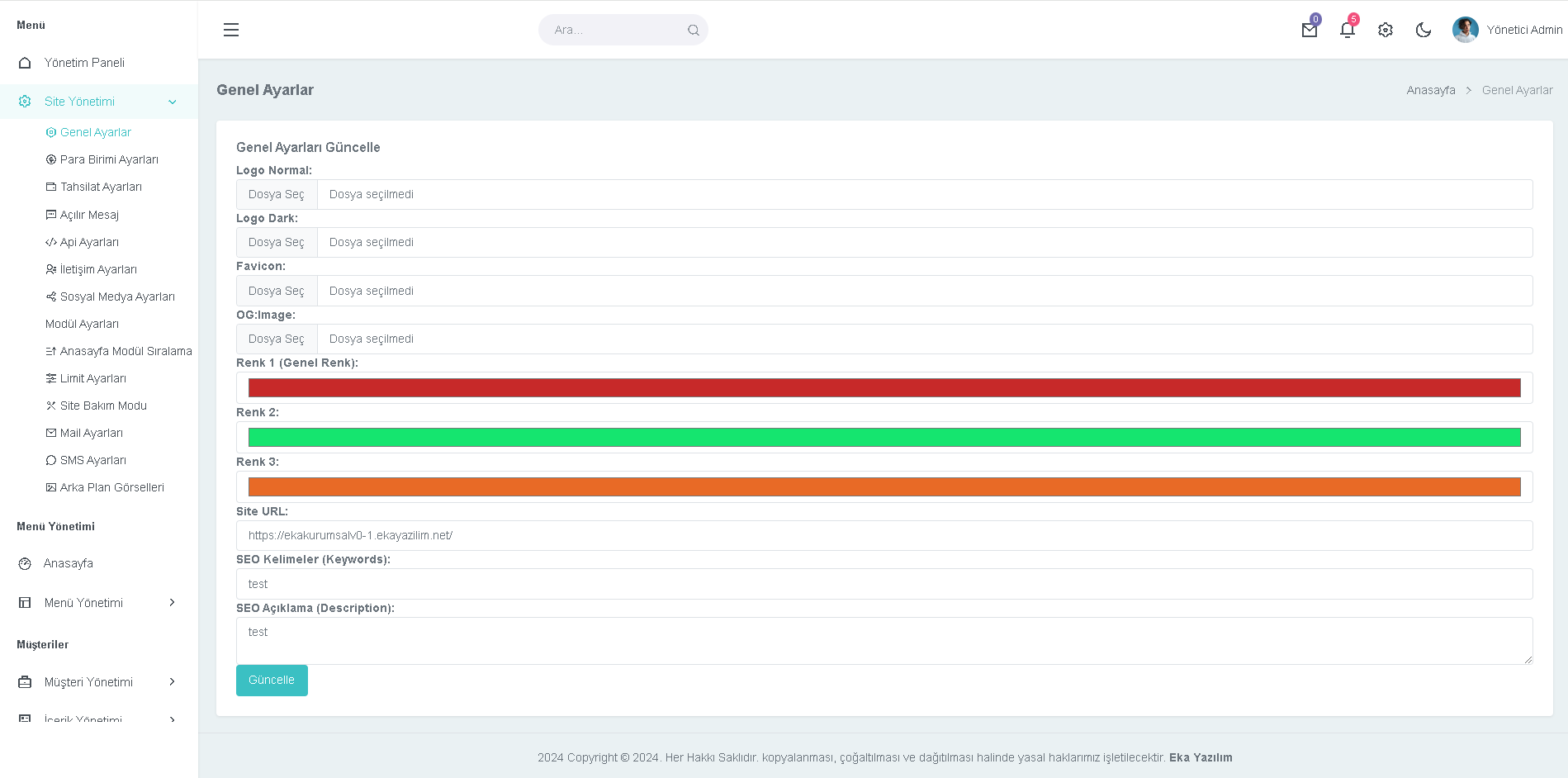Viewport: 1568px width, 778px height.
Task: Click the Açılır Mesaj icon
Action: tap(51, 215)
